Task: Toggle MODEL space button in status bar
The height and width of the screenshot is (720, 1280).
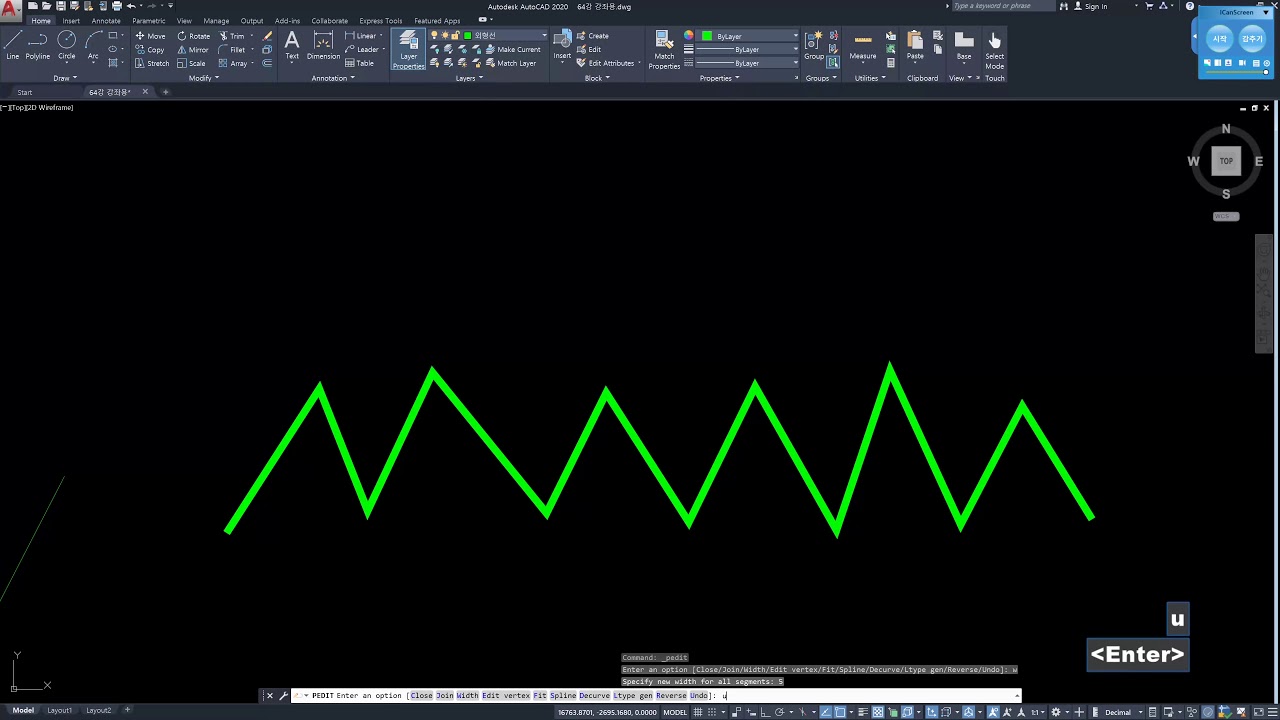Action: [675, 712]
